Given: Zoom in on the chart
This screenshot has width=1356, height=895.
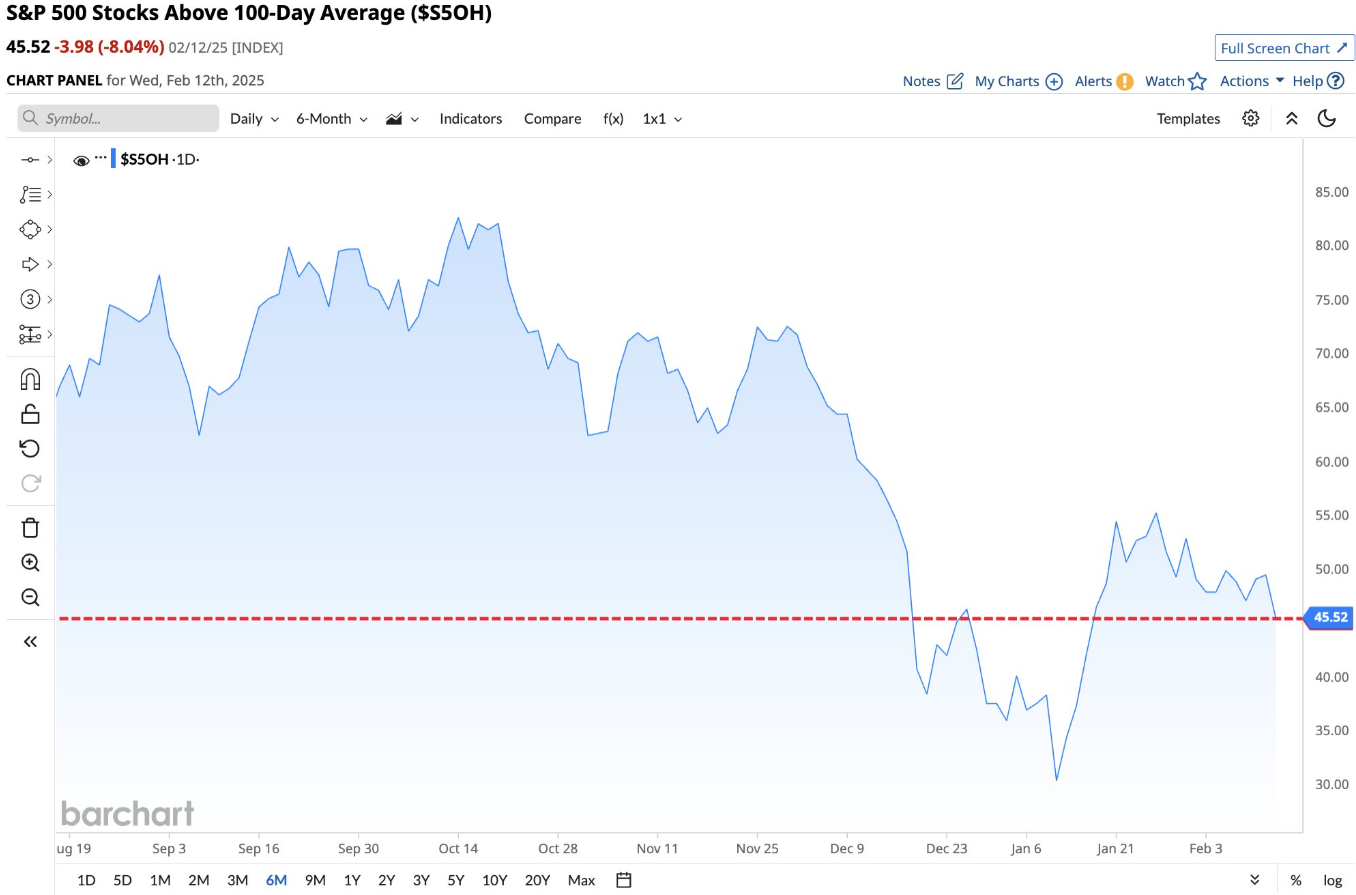Looking at the screenshot, I should [30, 563].
